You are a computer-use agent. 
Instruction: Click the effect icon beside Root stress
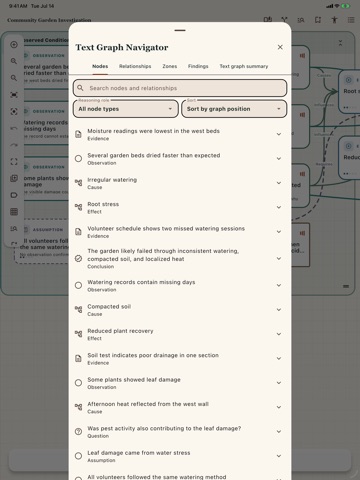(x=78, y=207)
